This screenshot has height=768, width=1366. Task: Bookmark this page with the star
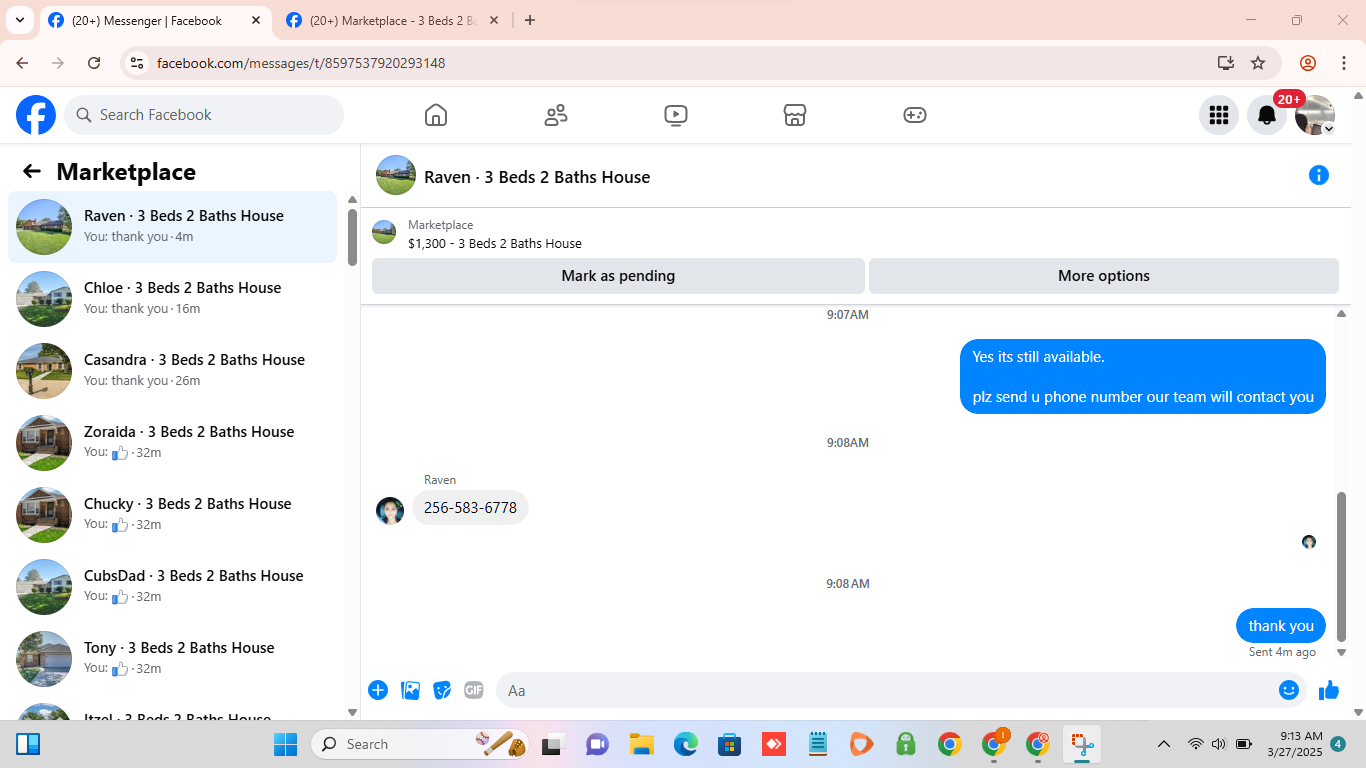point(1258,63)
